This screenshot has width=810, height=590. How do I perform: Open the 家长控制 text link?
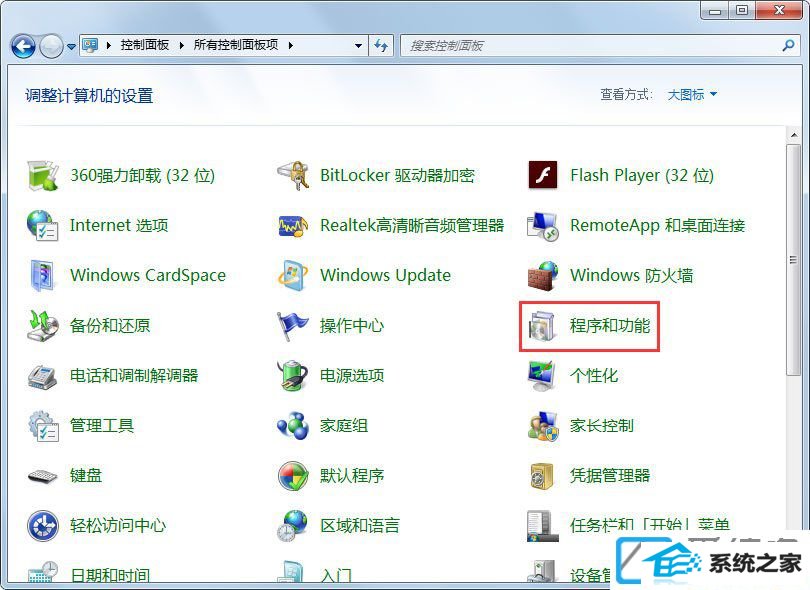(x=602, y=426)
